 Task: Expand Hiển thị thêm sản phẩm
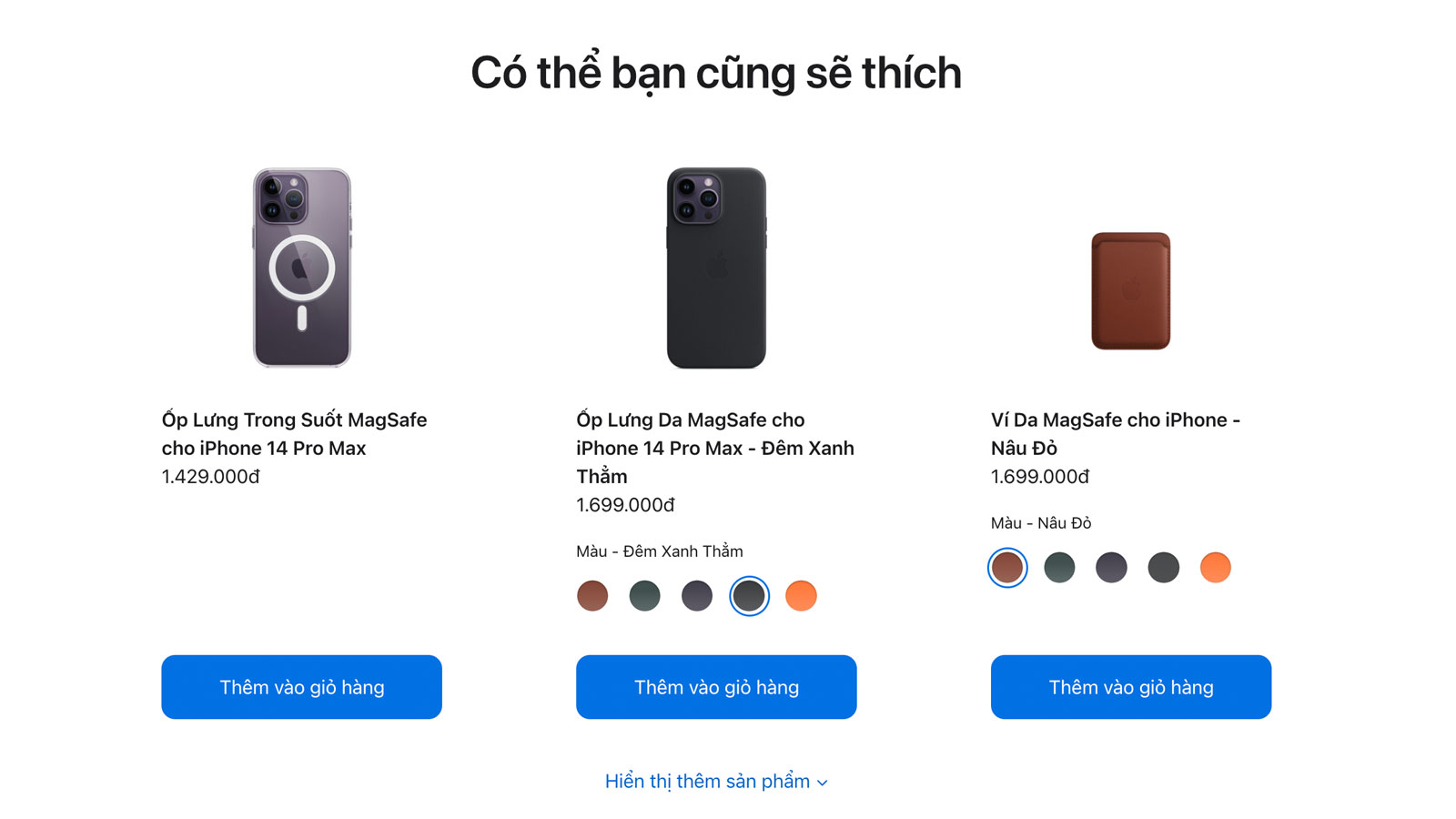pyautogui.click(x=716, y=782)
